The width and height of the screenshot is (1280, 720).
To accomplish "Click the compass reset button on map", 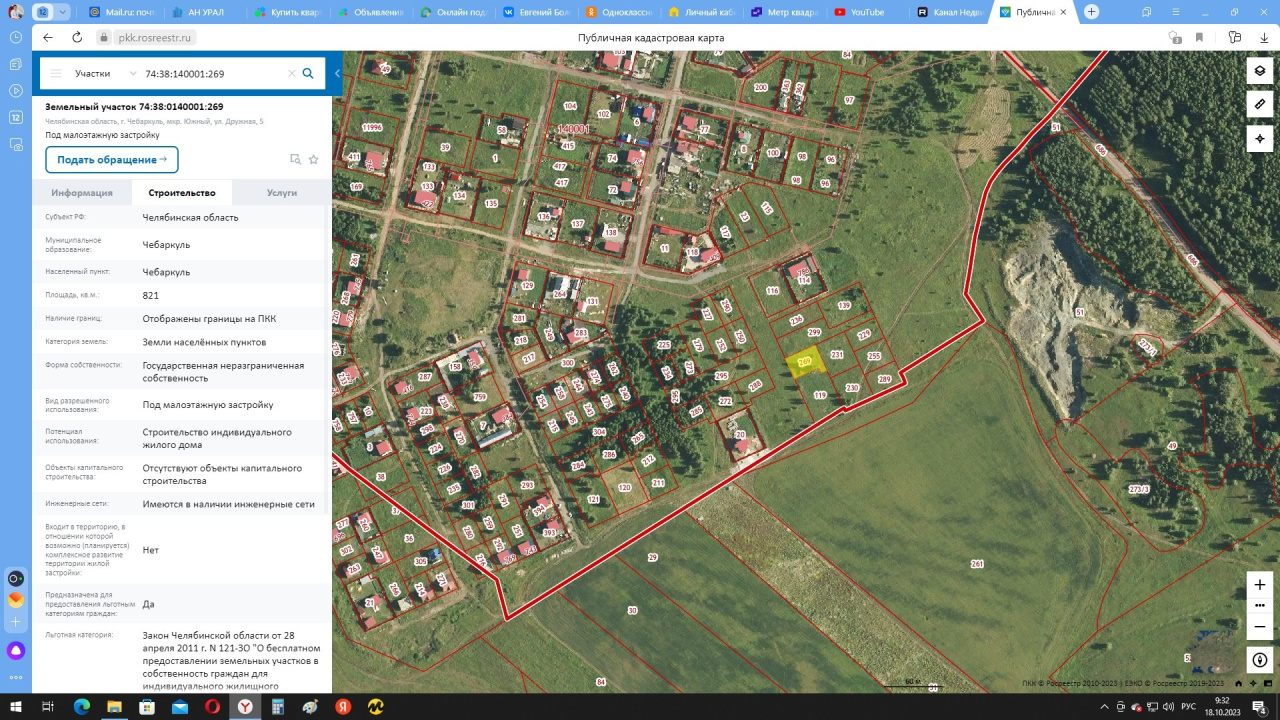I will pos(1259,660).
